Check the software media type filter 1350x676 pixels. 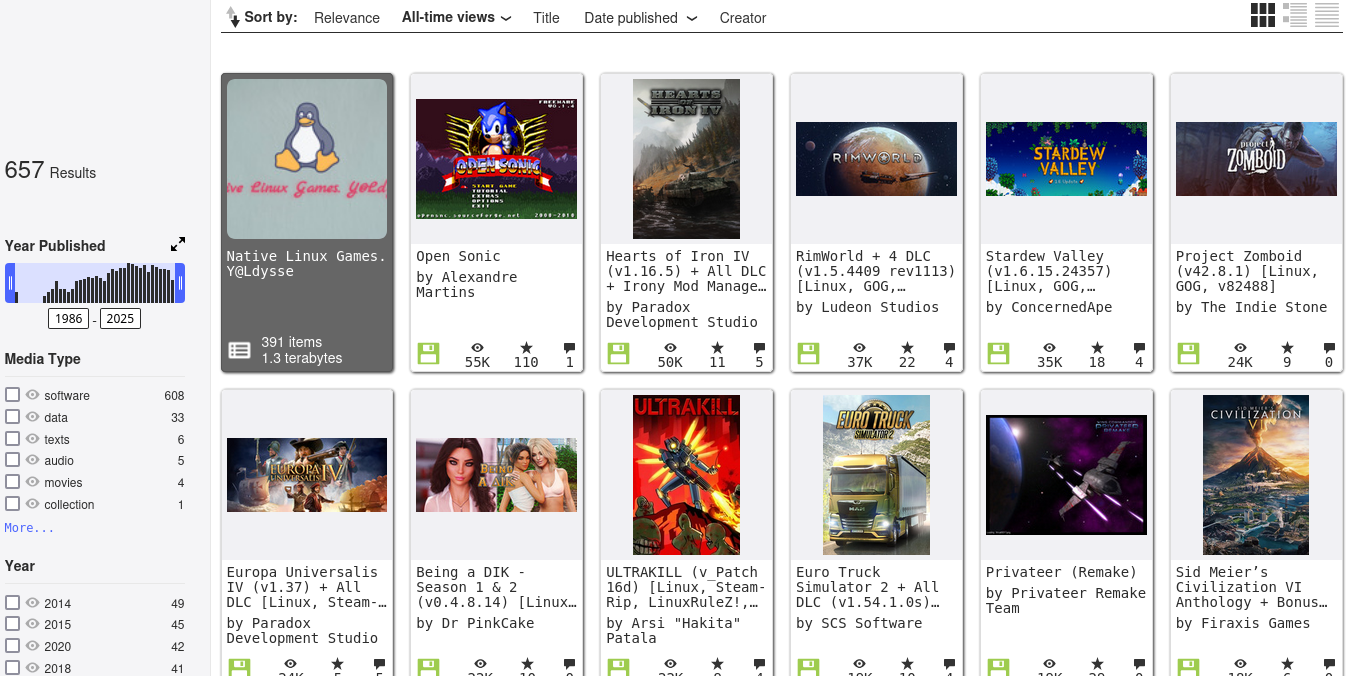[12, 395]
